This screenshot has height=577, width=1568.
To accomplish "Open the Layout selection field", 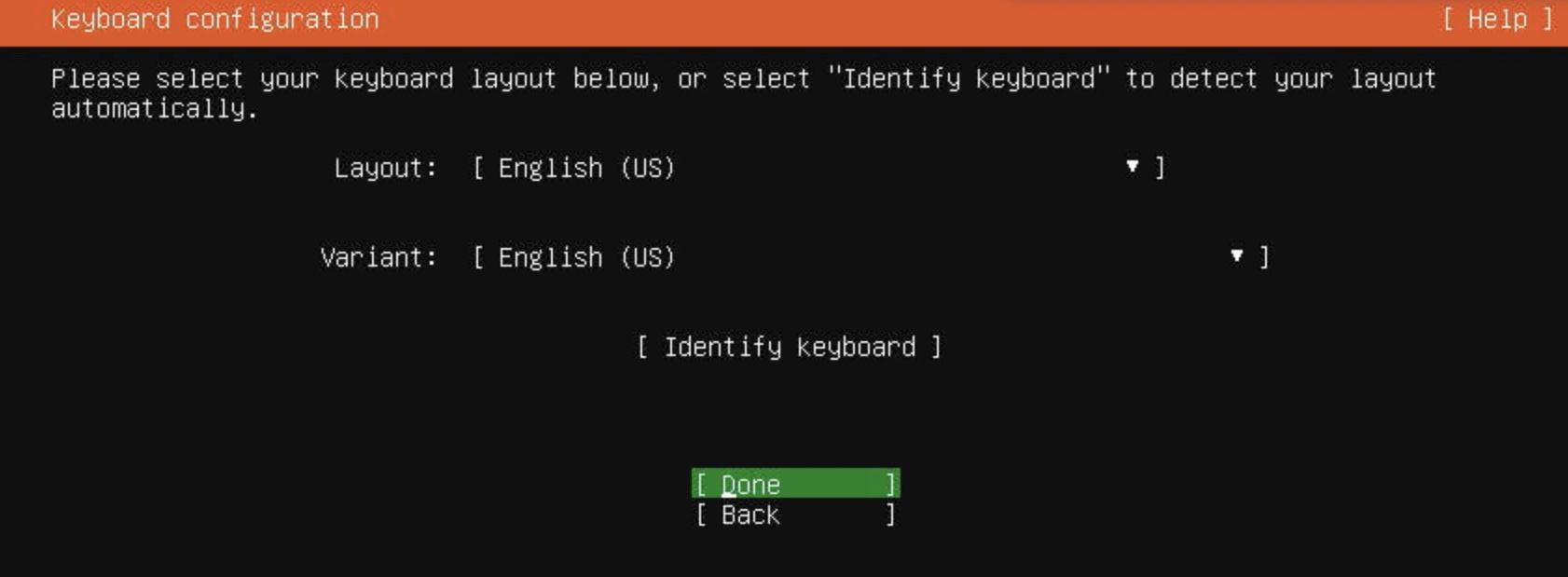I will [x=818, y=168].
